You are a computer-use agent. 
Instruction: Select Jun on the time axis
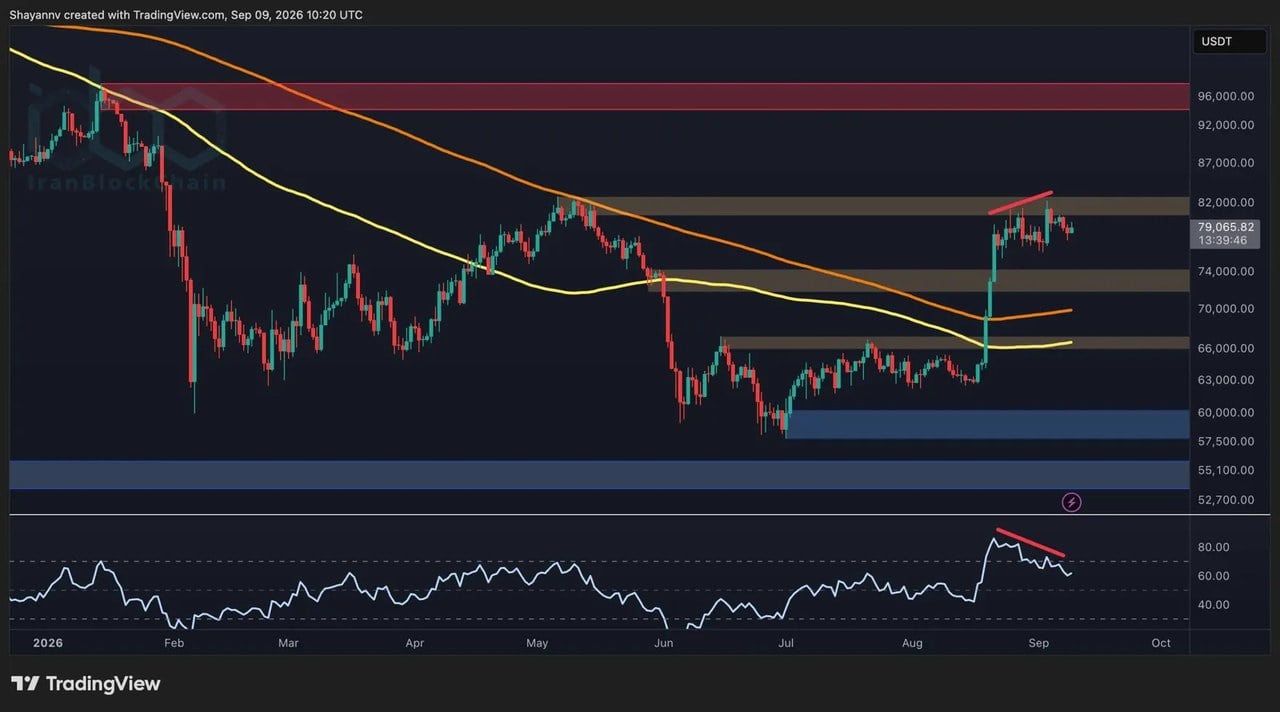(663, 643)
